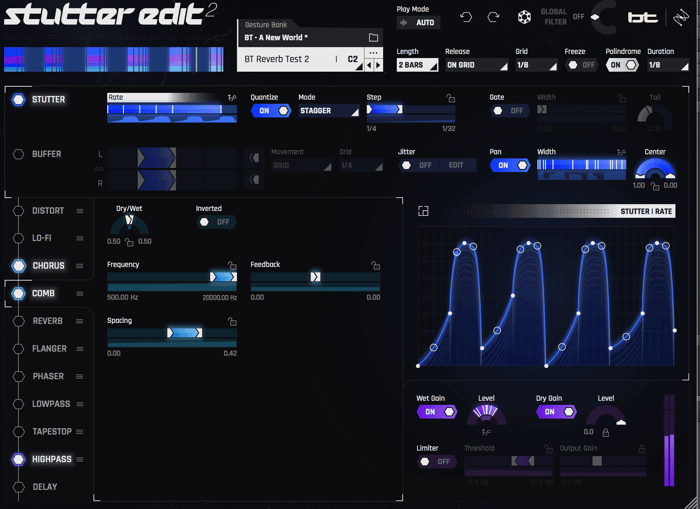The width and height of the screenshot is (700, 509).
Task: Click the Distort drag handle icon
Action: coord(80,211)
